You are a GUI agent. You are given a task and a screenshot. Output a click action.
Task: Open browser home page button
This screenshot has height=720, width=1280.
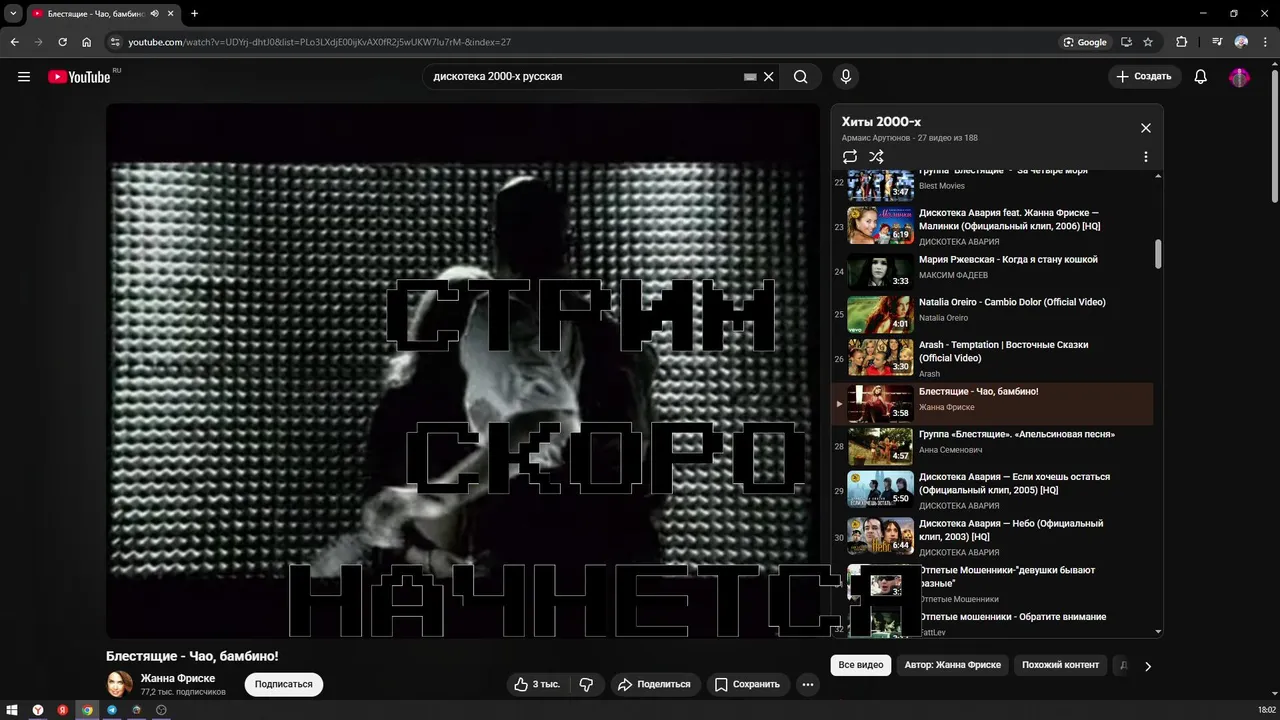(x=86, y=42)
